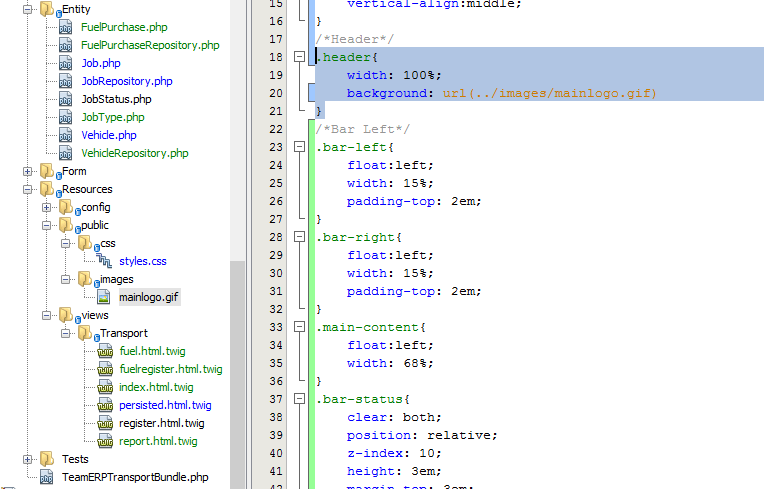Click the TeamERPTransportBundle.php file icon
The width and height of the screenshot is (764, 489).
(47, 477)
